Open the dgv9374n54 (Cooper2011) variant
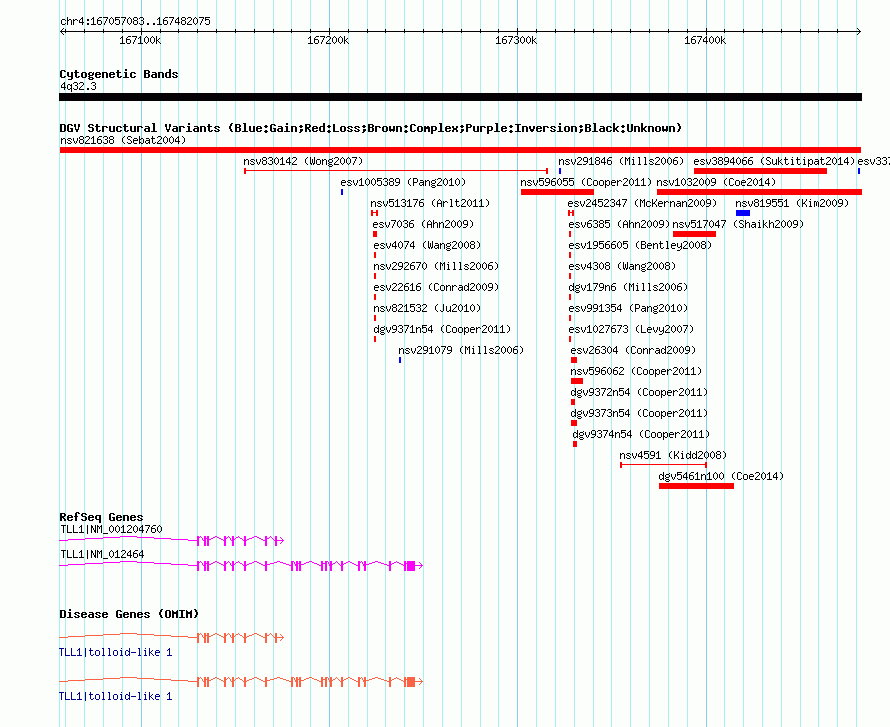Viewport: 890px width, 727px height. (641, 434)
